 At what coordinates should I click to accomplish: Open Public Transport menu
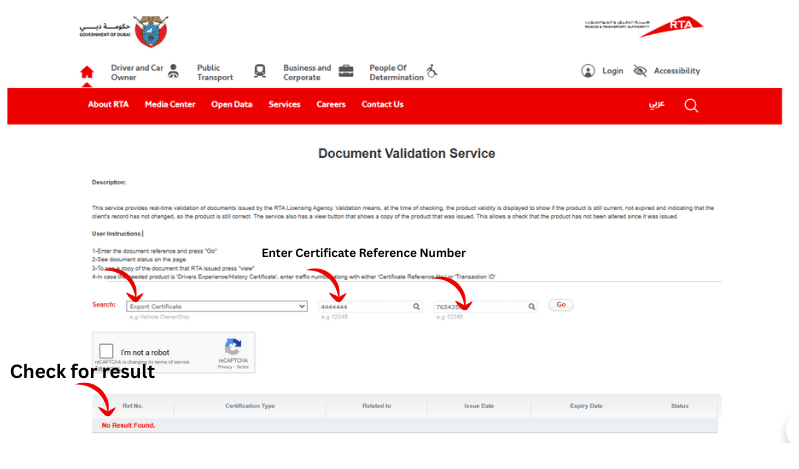coord(215,72)
